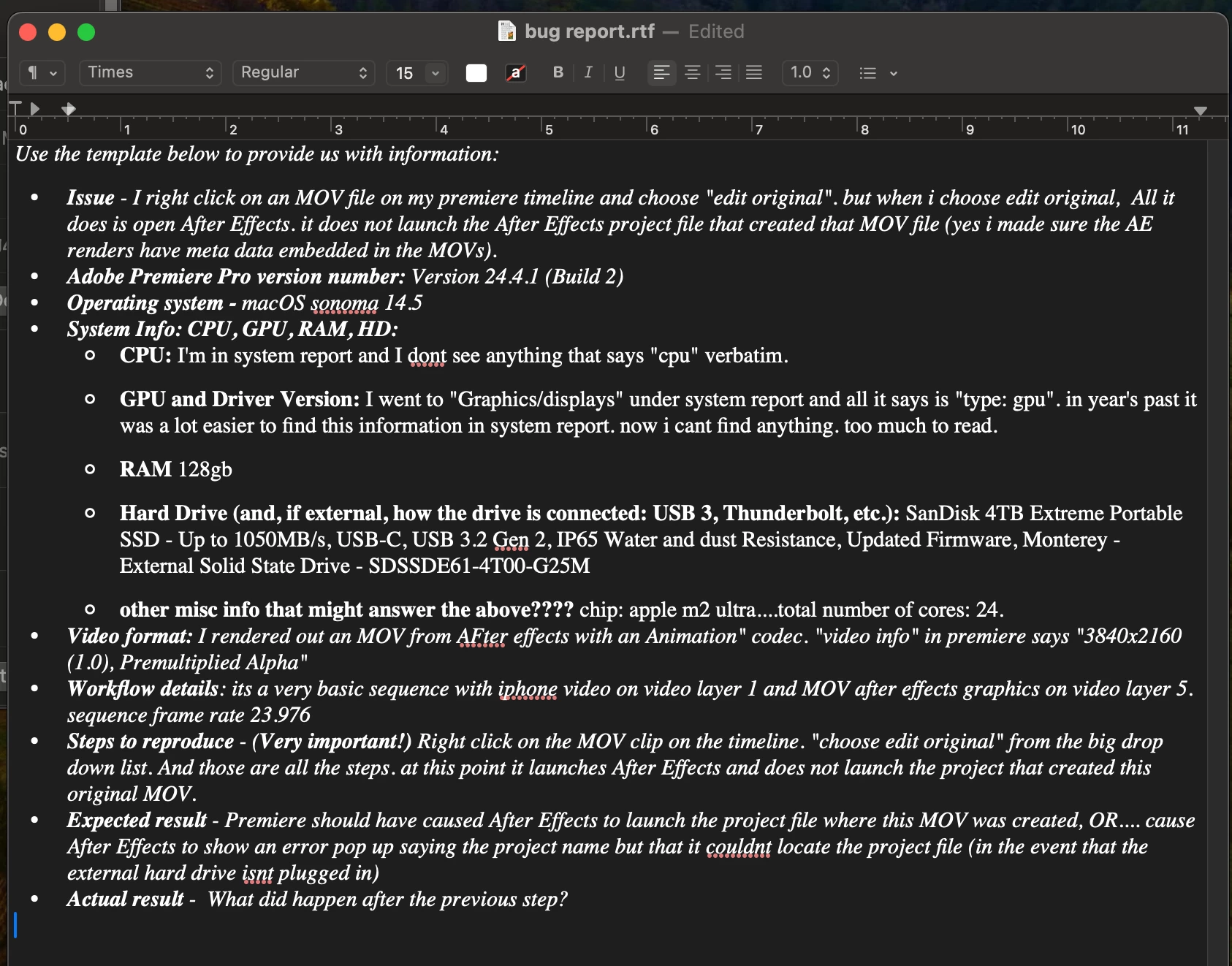The width and height of the screenshot is (1232, 966).
Task: Click the "Video format:" heading
Action: coord(129,636)
